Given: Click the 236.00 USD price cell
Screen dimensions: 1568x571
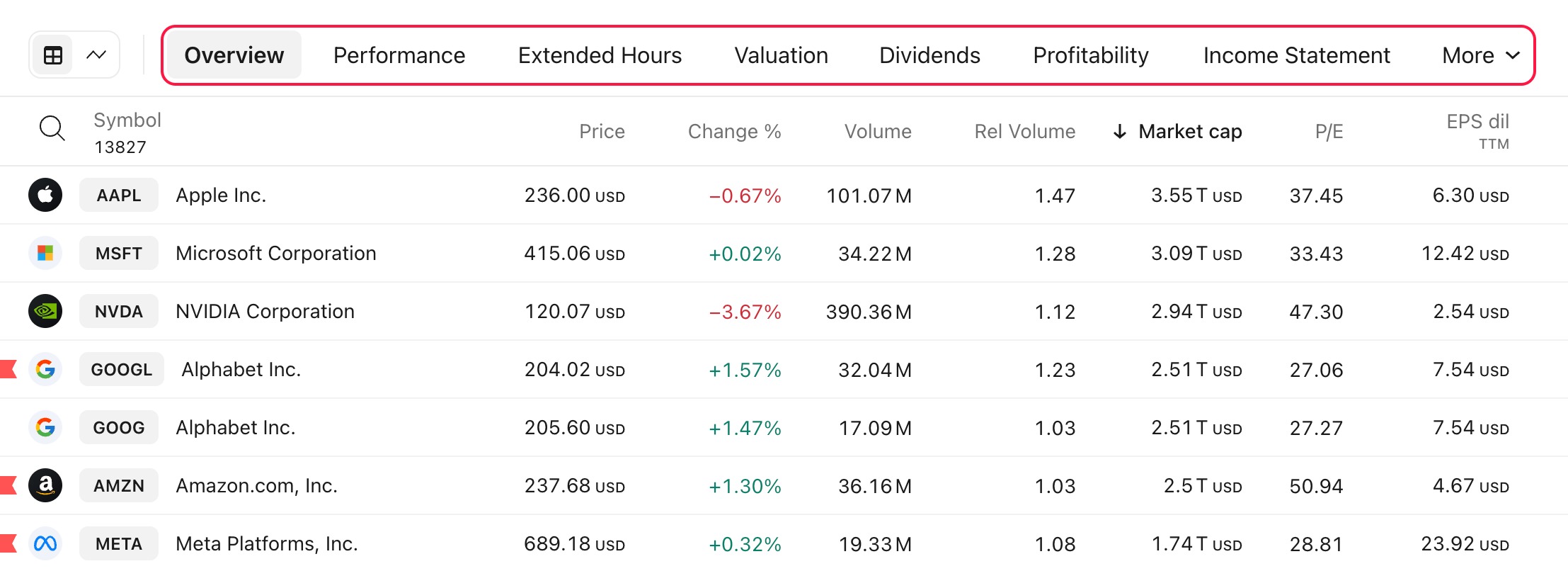Looking at the screenshot, I should coord(575,196).
